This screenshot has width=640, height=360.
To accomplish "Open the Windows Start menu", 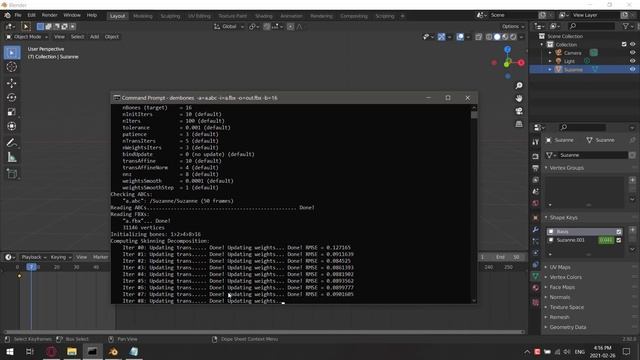I will pyautogui.click(x=10, y=351).
